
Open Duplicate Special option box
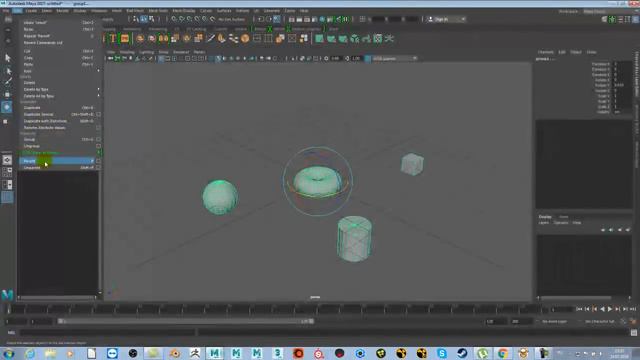(98, 114)
